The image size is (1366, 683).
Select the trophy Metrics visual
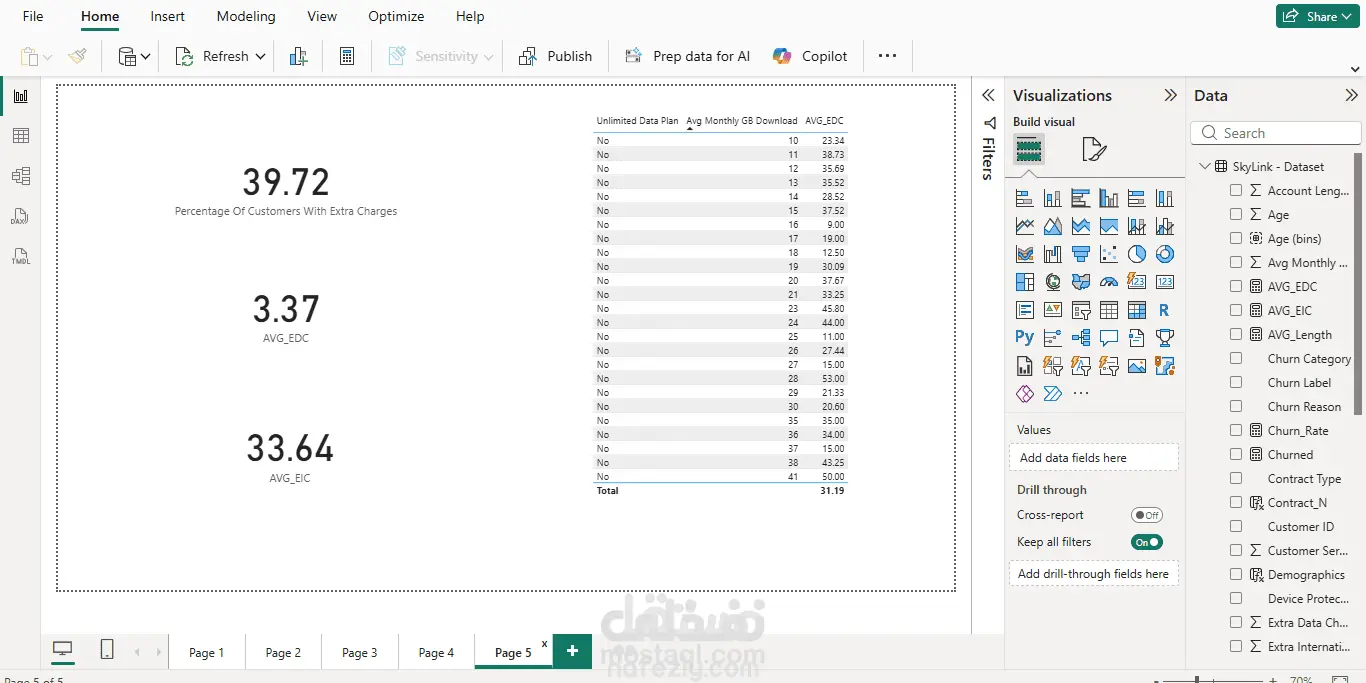coord(1164,338)
